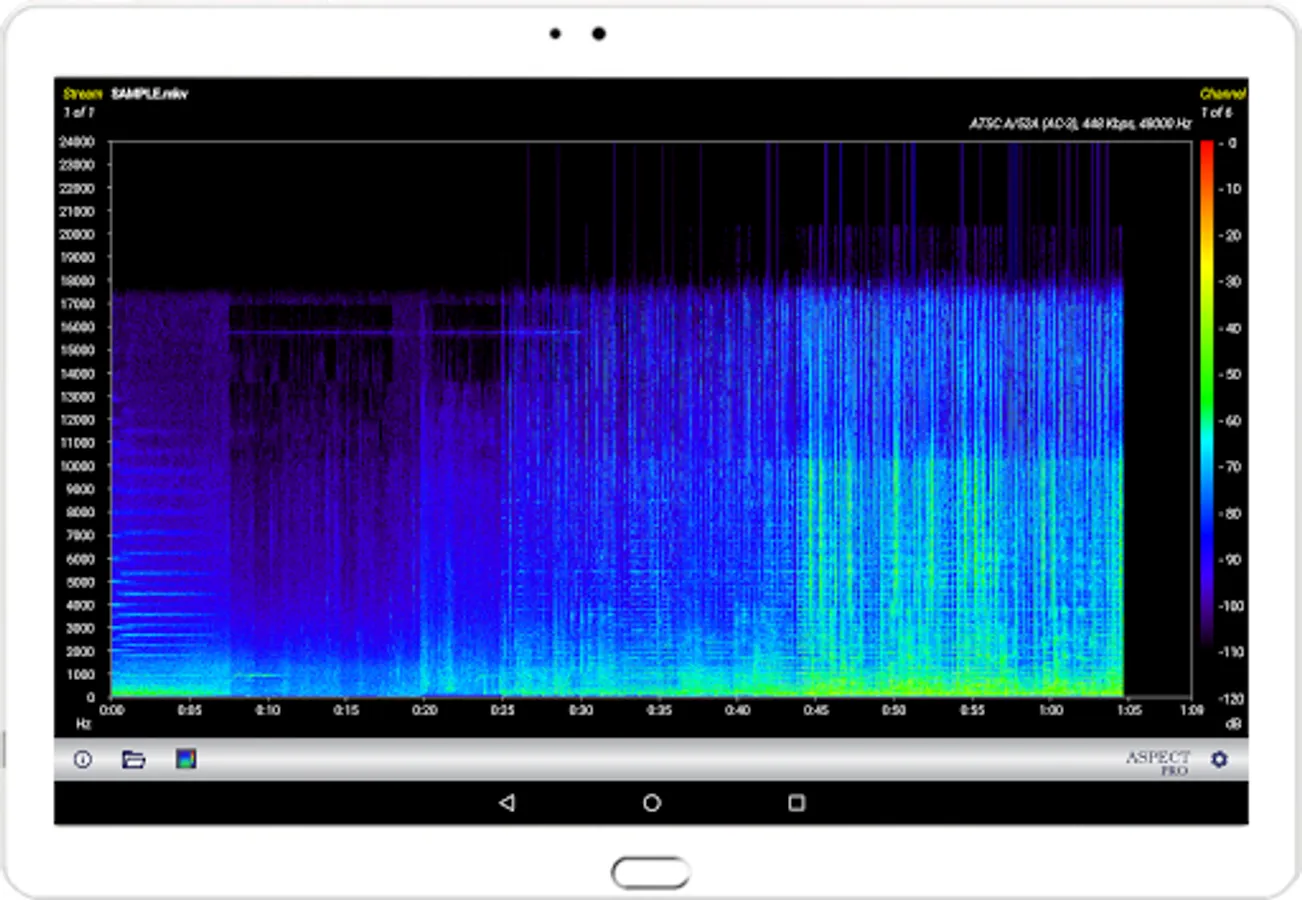Click the -30 dB scale label
The image size is (1302, 900).
pos(1230,282)
